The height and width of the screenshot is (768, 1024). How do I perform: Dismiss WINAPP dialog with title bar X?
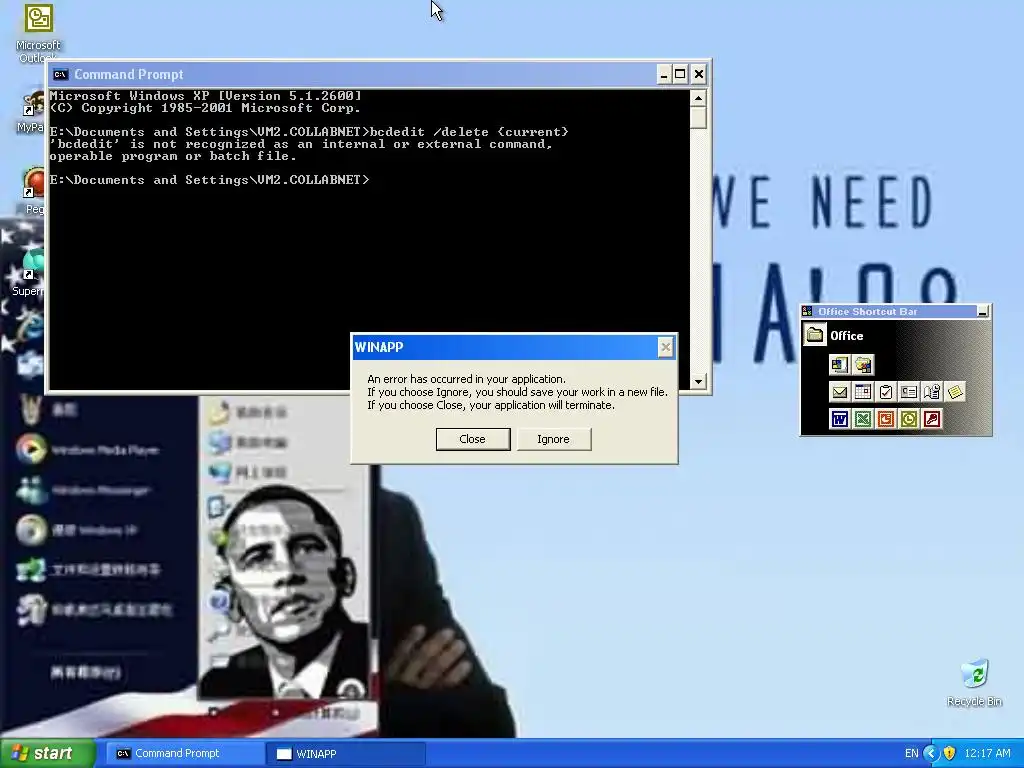665,347
